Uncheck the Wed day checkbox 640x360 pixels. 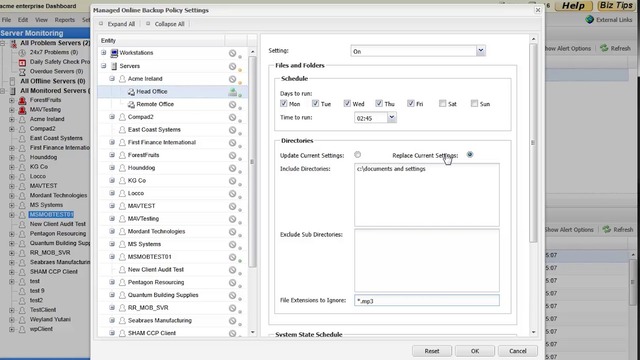tap(347, 103)
